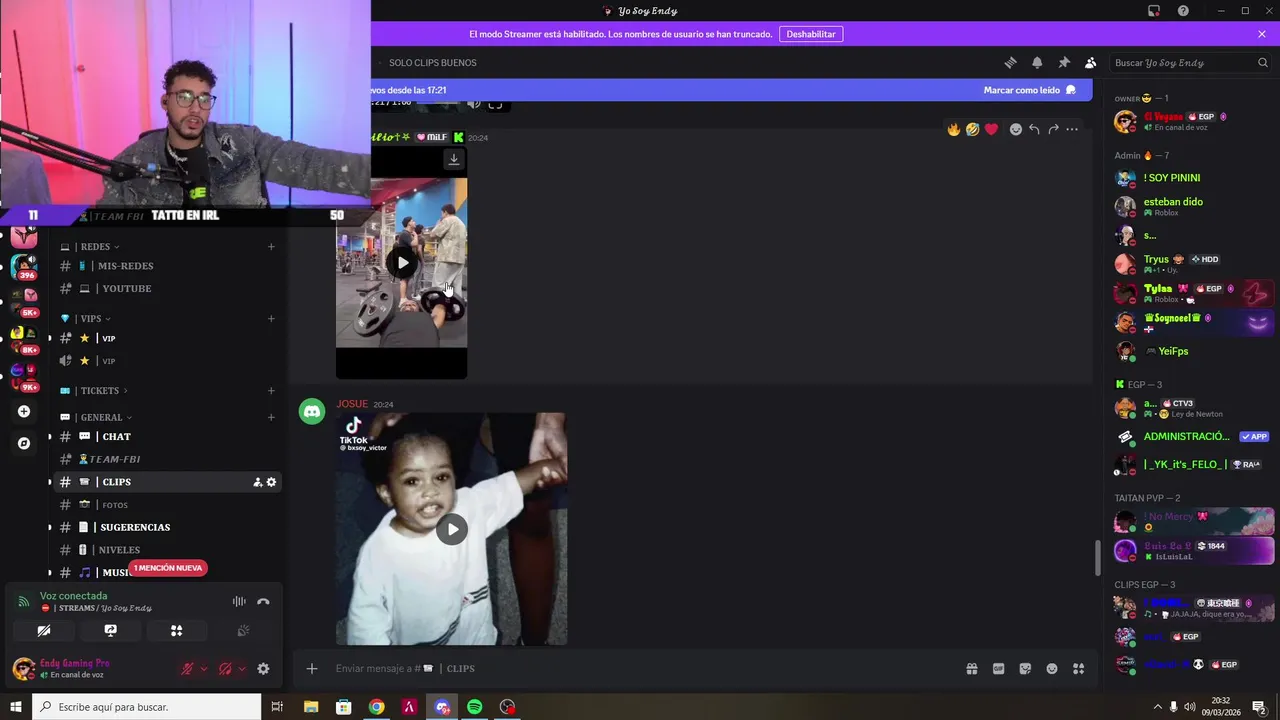Collapse the REDES category

pos(96,246)
